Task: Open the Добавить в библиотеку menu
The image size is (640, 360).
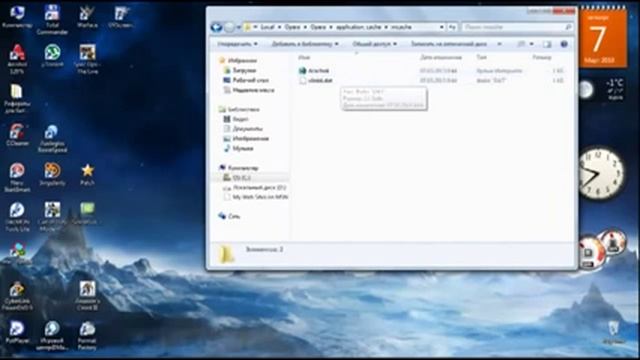Action: pos(305,44)
